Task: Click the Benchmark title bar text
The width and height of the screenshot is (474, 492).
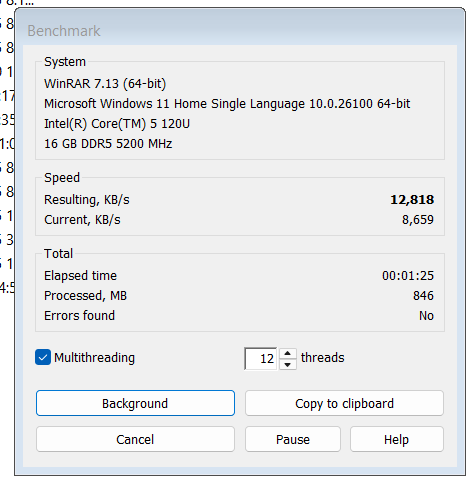Action: (64, 31)
